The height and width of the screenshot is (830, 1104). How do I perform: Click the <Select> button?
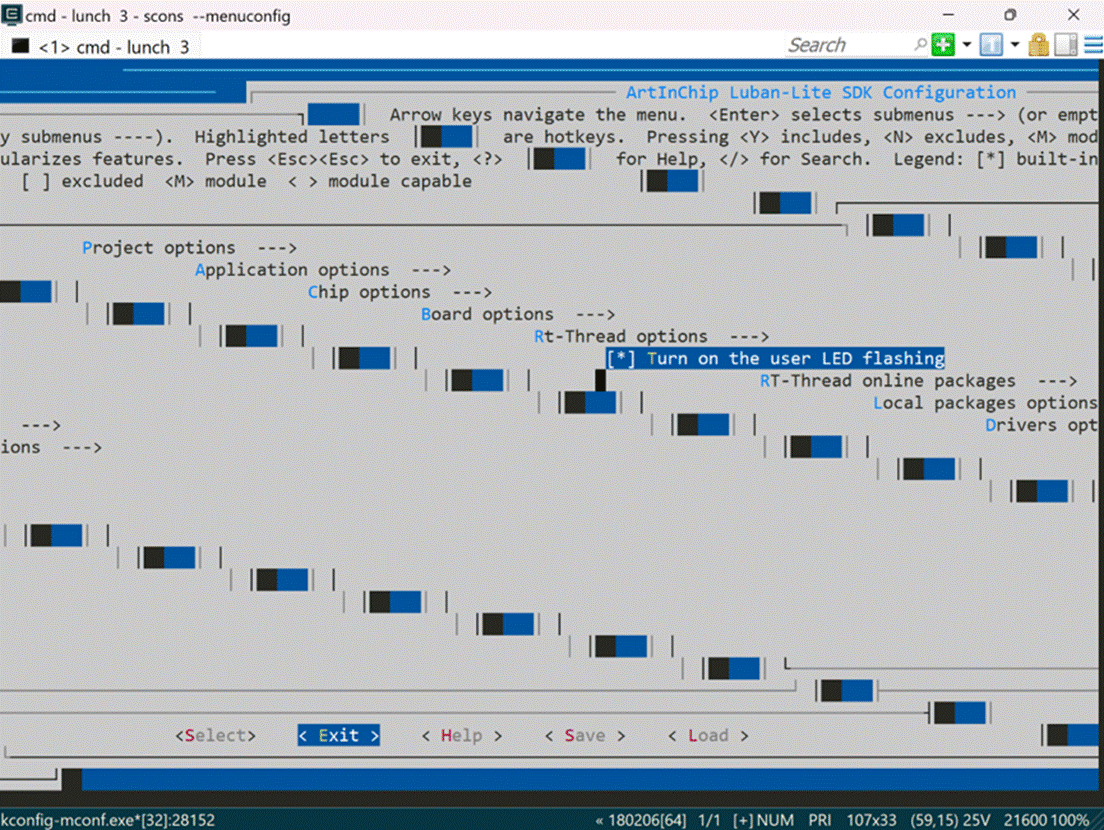pyautogui.click(x=215, y=736)
